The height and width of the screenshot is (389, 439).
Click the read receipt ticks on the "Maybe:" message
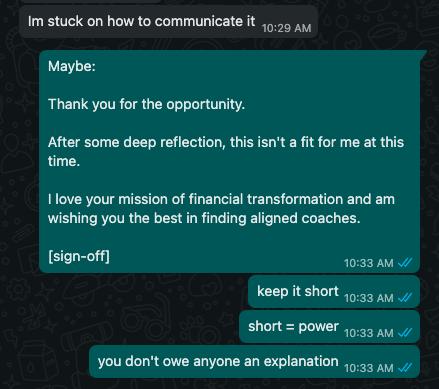tap(405, 263)
